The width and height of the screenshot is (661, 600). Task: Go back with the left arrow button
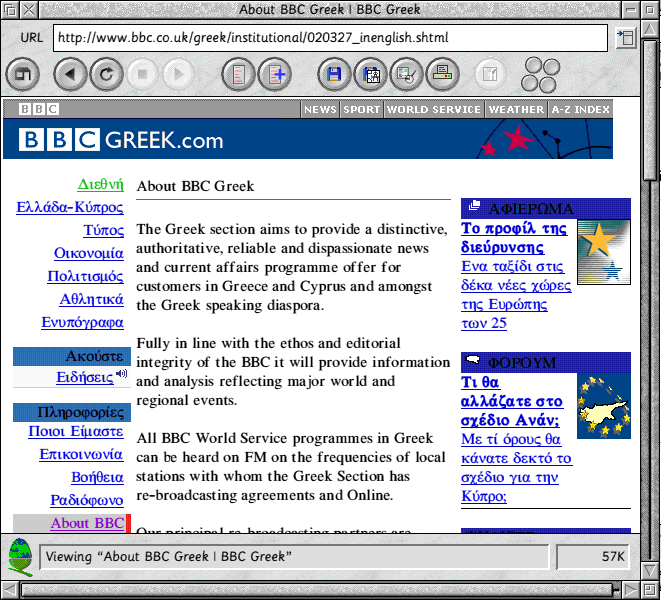(x=70, y=75)
